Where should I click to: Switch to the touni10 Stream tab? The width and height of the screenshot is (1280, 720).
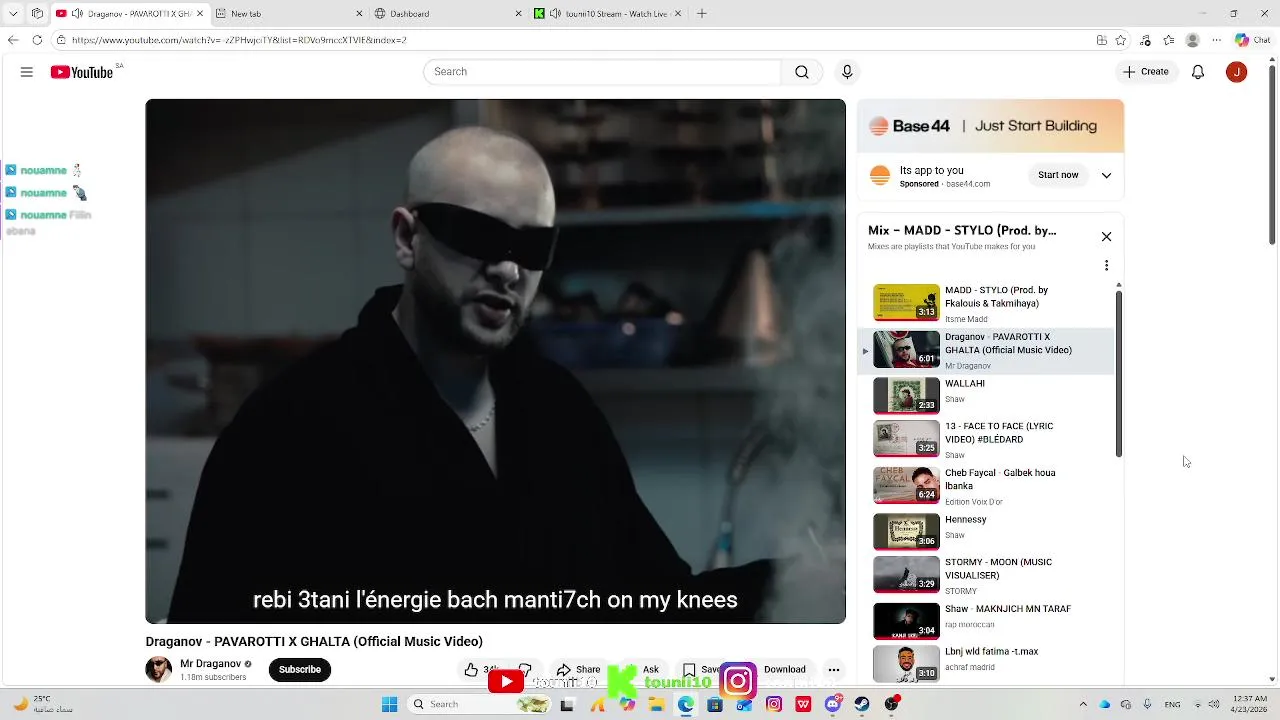point(607,13)
